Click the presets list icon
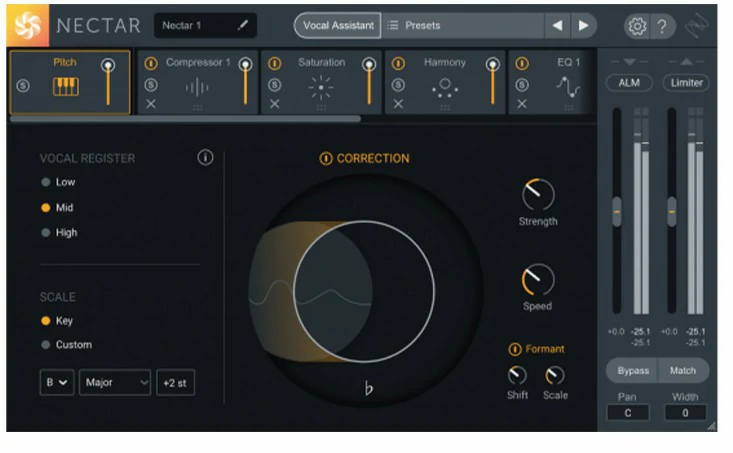 pyautogui.click(x=393, y=25)
